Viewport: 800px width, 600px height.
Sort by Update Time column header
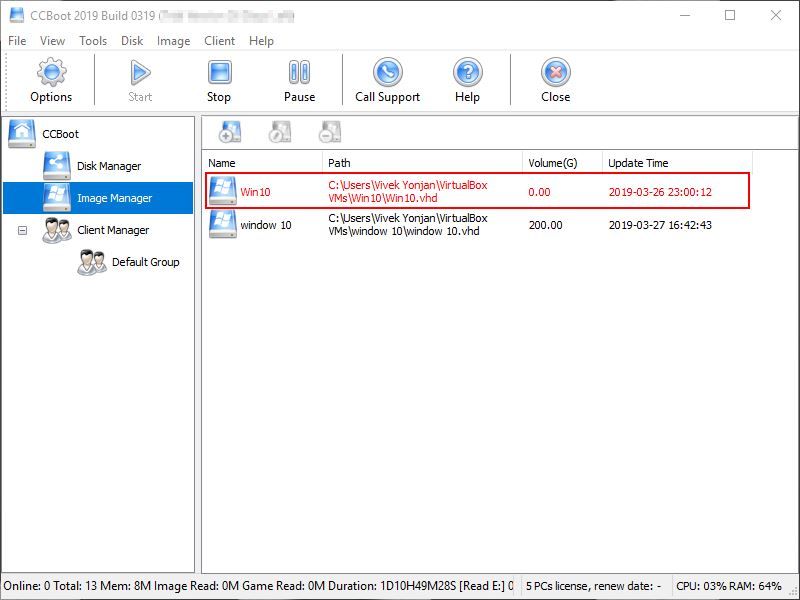coord(677,163)
